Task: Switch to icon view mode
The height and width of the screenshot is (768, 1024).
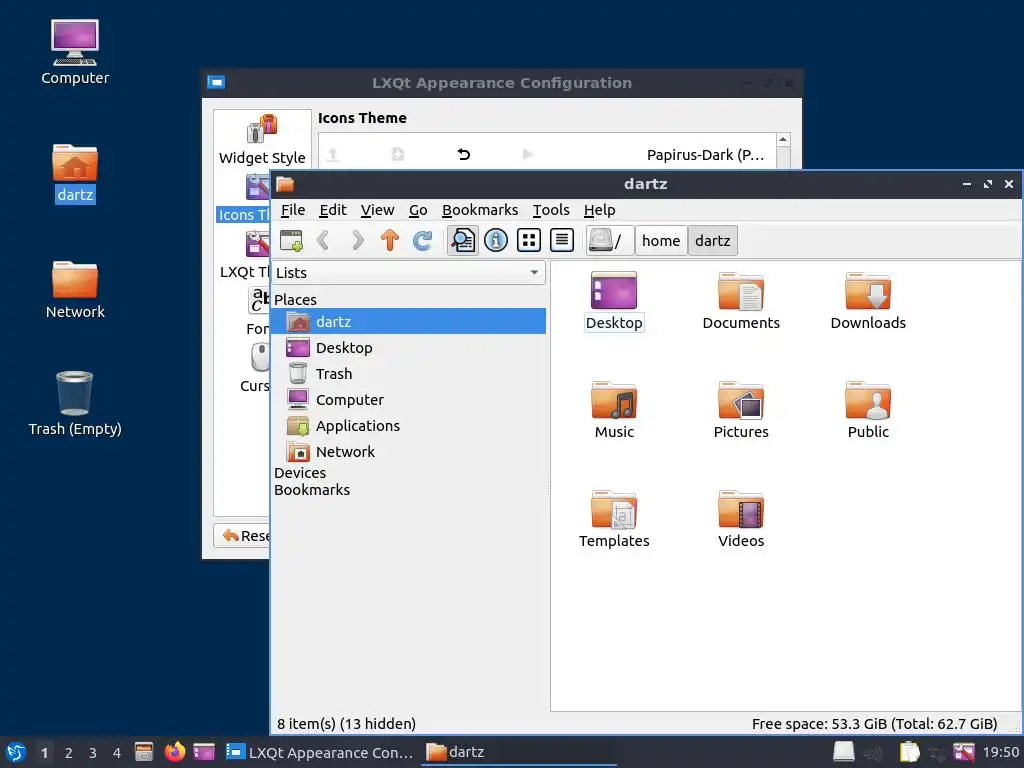Action: 529,240
